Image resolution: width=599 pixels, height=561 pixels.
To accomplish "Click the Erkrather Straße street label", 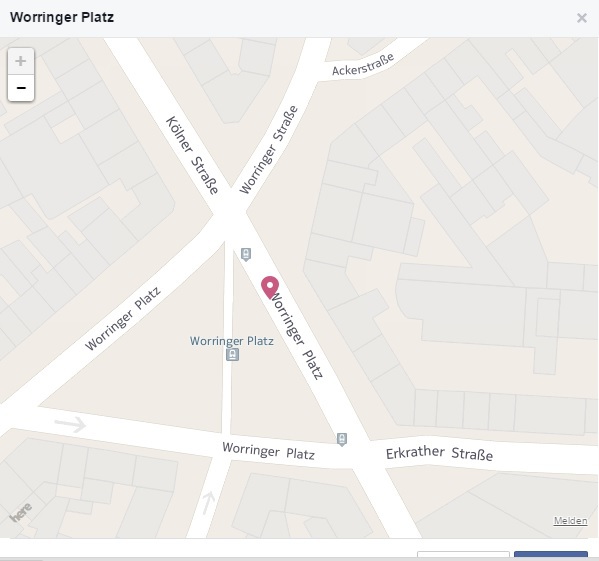I will 439,453.
